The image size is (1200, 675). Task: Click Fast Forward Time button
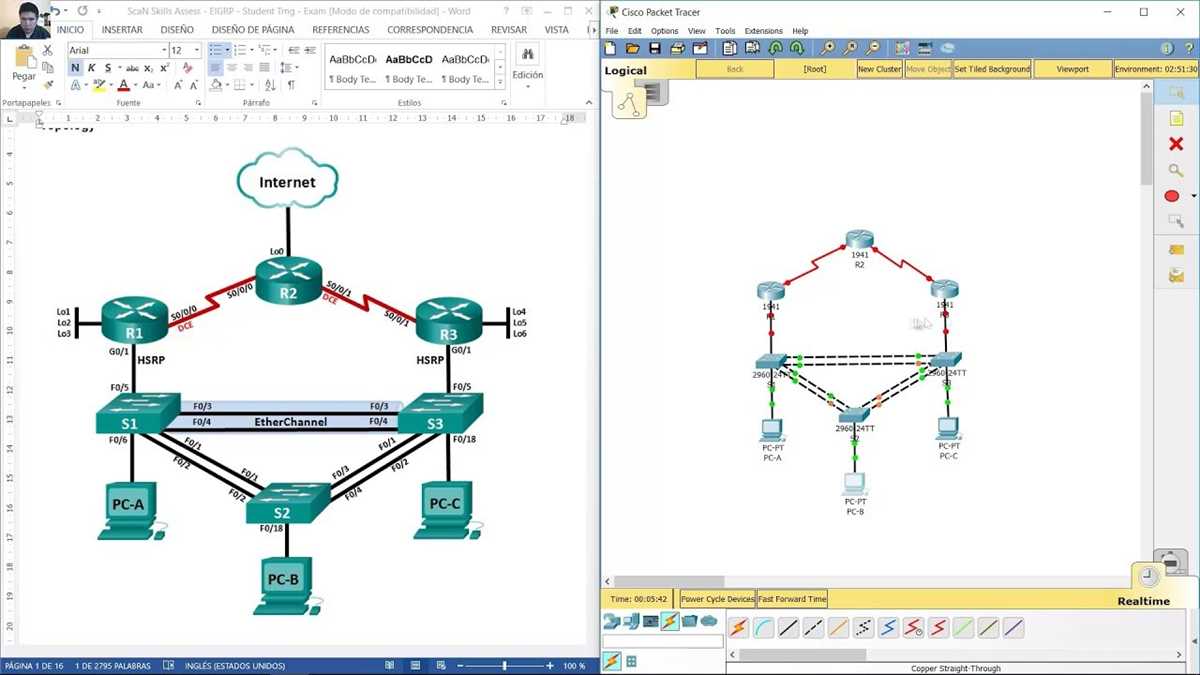pyautogui.click(x=792, y=599)
